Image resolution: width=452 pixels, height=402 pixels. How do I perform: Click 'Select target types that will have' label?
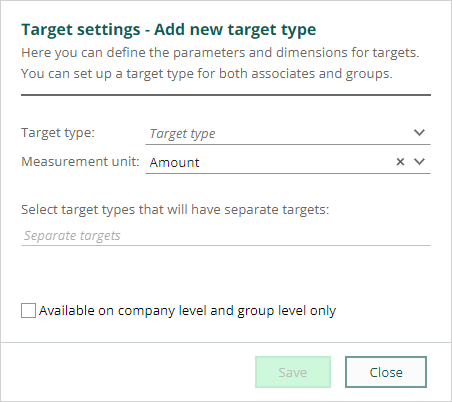(x=175, y=210)
